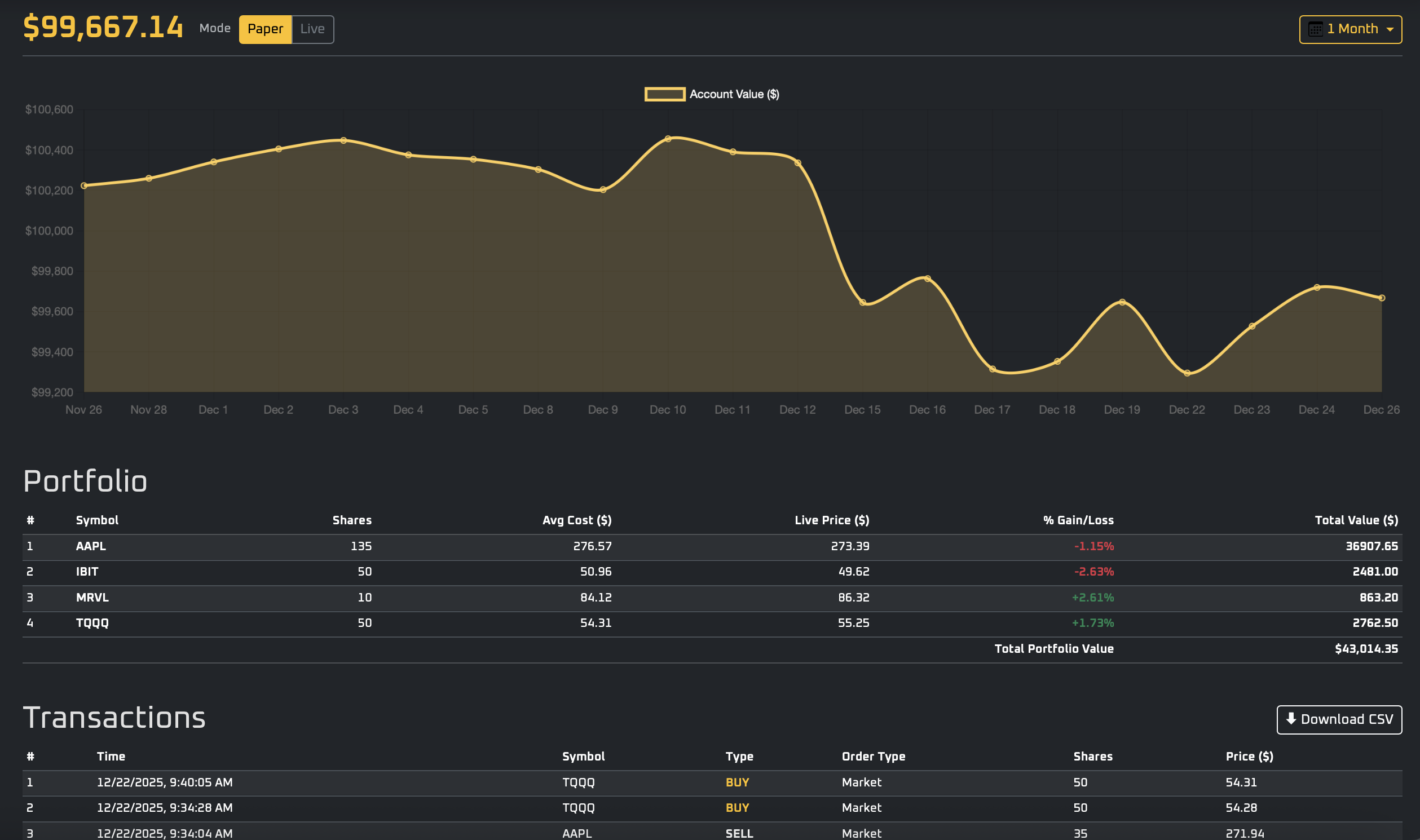Expand the 1 Month time range dropdown
The image size is (1420, 840).
1350,29
